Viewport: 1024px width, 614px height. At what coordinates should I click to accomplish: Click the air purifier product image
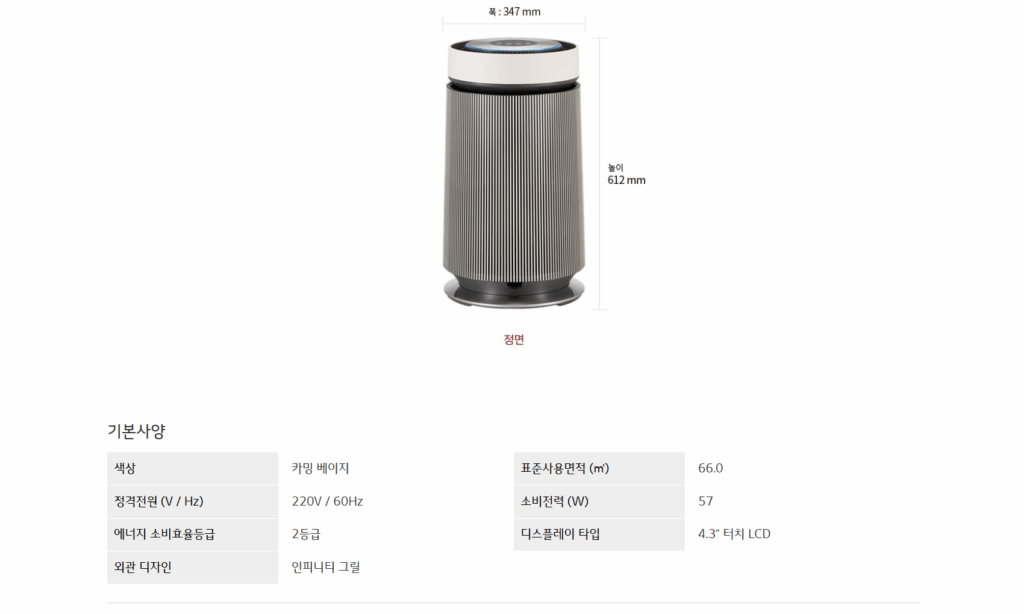pos(513,174)
